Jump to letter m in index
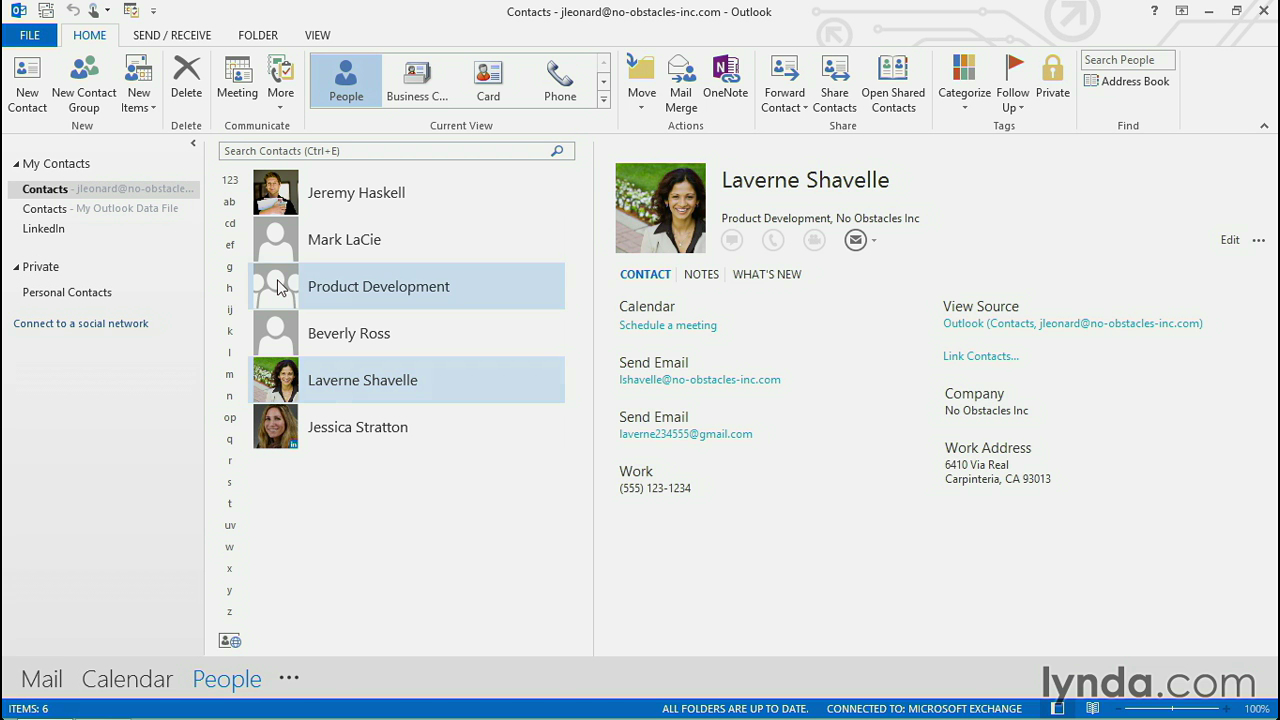The height and width of the screenshot is (720, 1280). tap(230, 374)
